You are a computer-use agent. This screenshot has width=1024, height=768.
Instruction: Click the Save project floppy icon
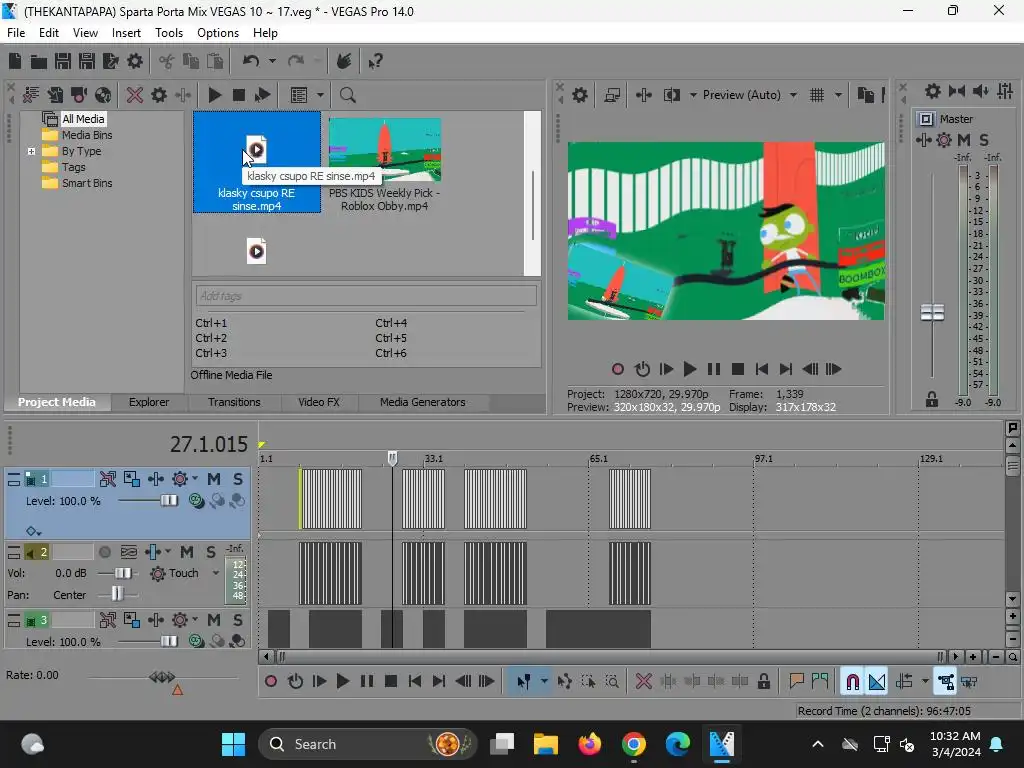pos(63,61)
